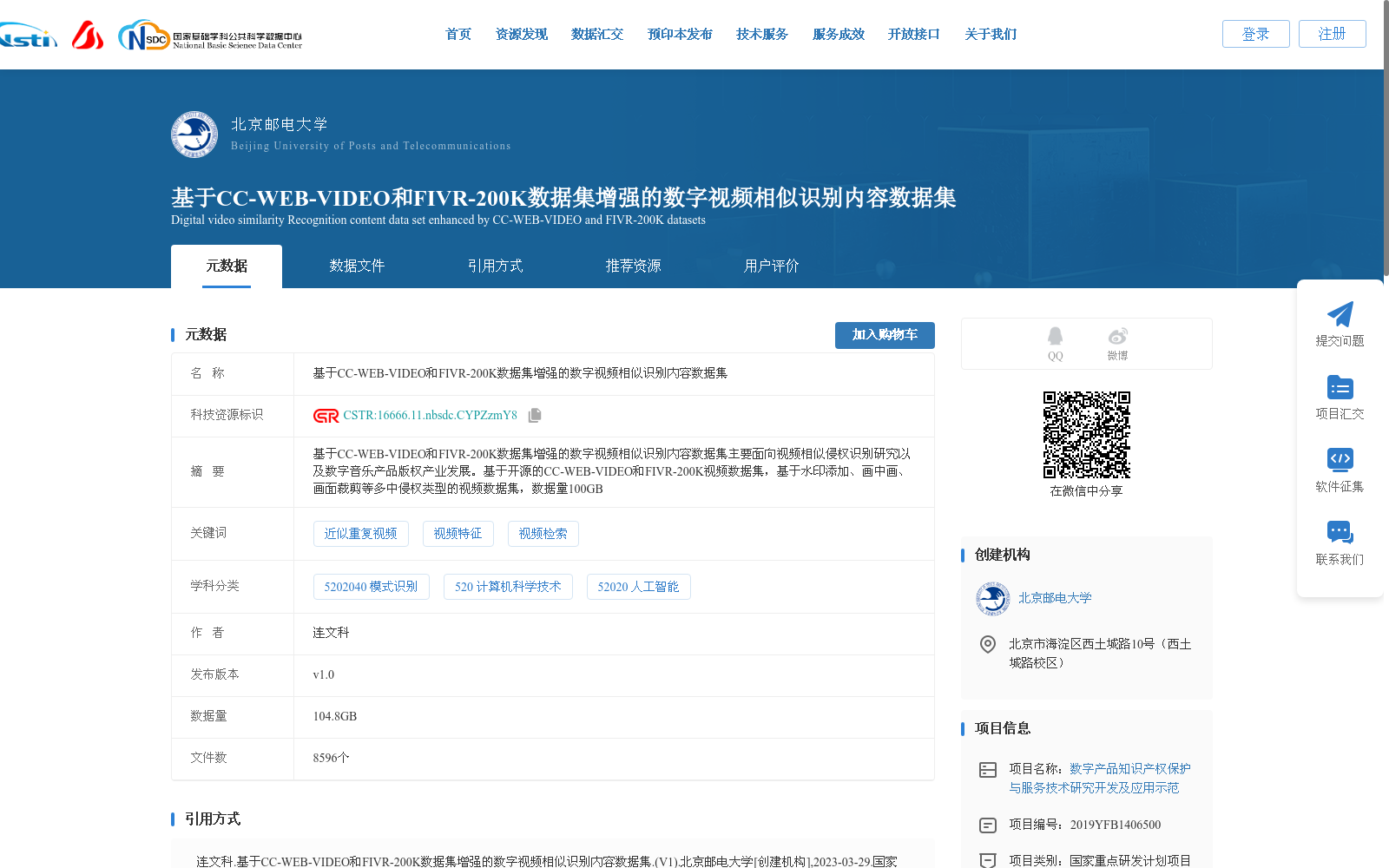This screenshot has height=868, width=1389.
Task: Open the 北京邮电大学 institution link
Action: tap(1055, 598)
